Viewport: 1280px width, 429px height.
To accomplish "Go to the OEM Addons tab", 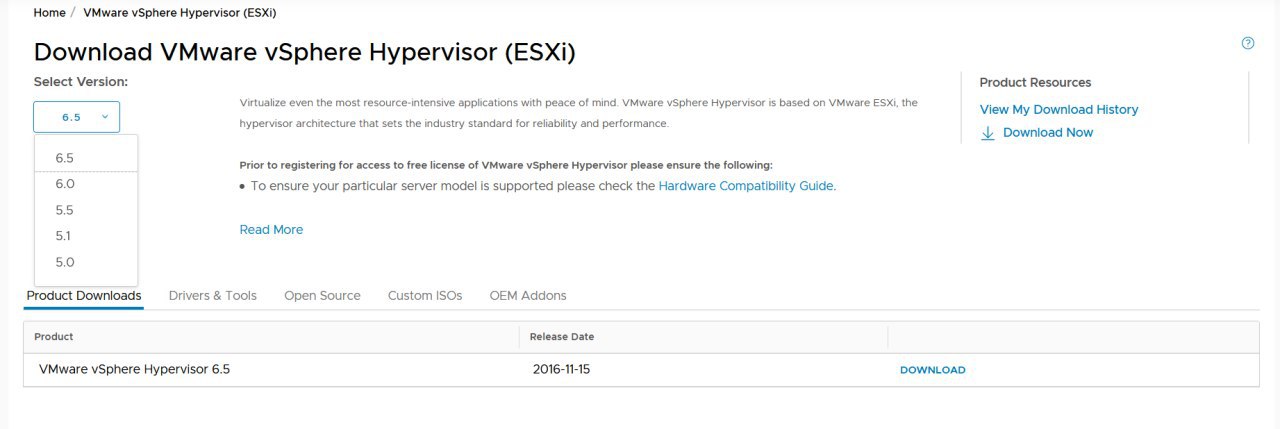I will (x=528, y=296).
